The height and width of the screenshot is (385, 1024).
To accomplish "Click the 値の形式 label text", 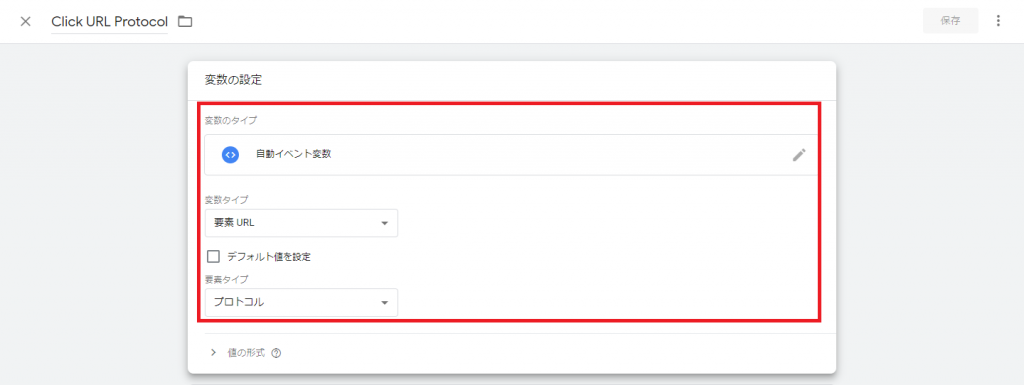I will (246, 353).
